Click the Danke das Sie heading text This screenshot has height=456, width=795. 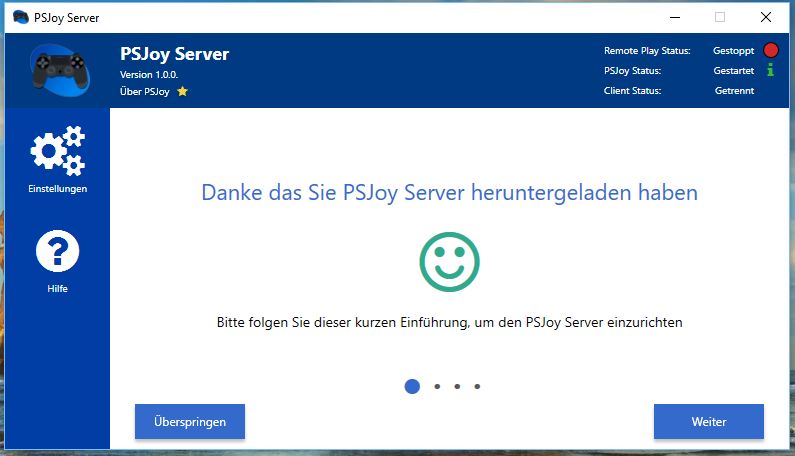[449, 193]
